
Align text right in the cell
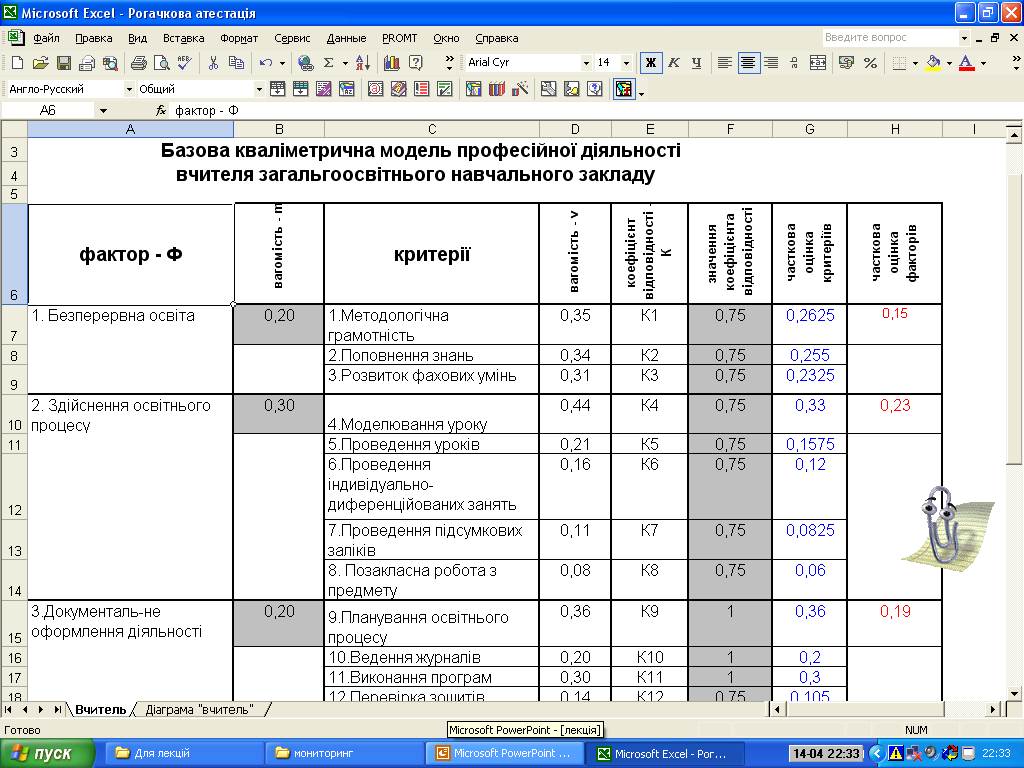pyautogui.click(x=771, y=63)
